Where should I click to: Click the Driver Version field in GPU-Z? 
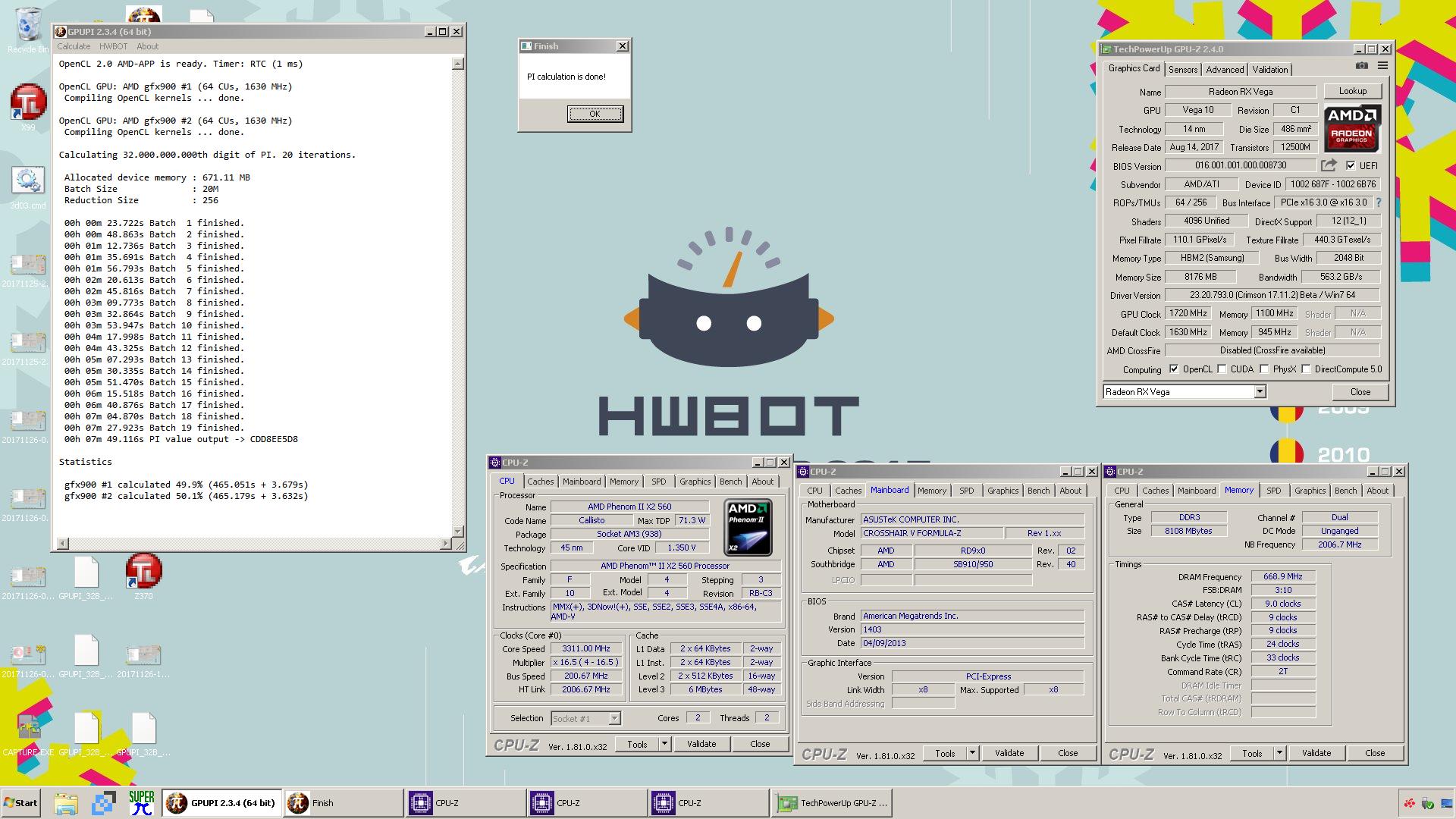click(1272, 295)
